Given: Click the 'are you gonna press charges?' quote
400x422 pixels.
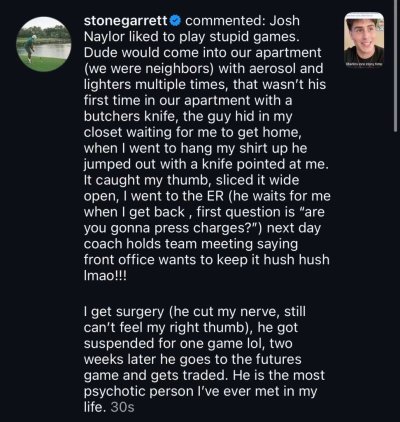Looking at the screenshot, I should (202, 220).
